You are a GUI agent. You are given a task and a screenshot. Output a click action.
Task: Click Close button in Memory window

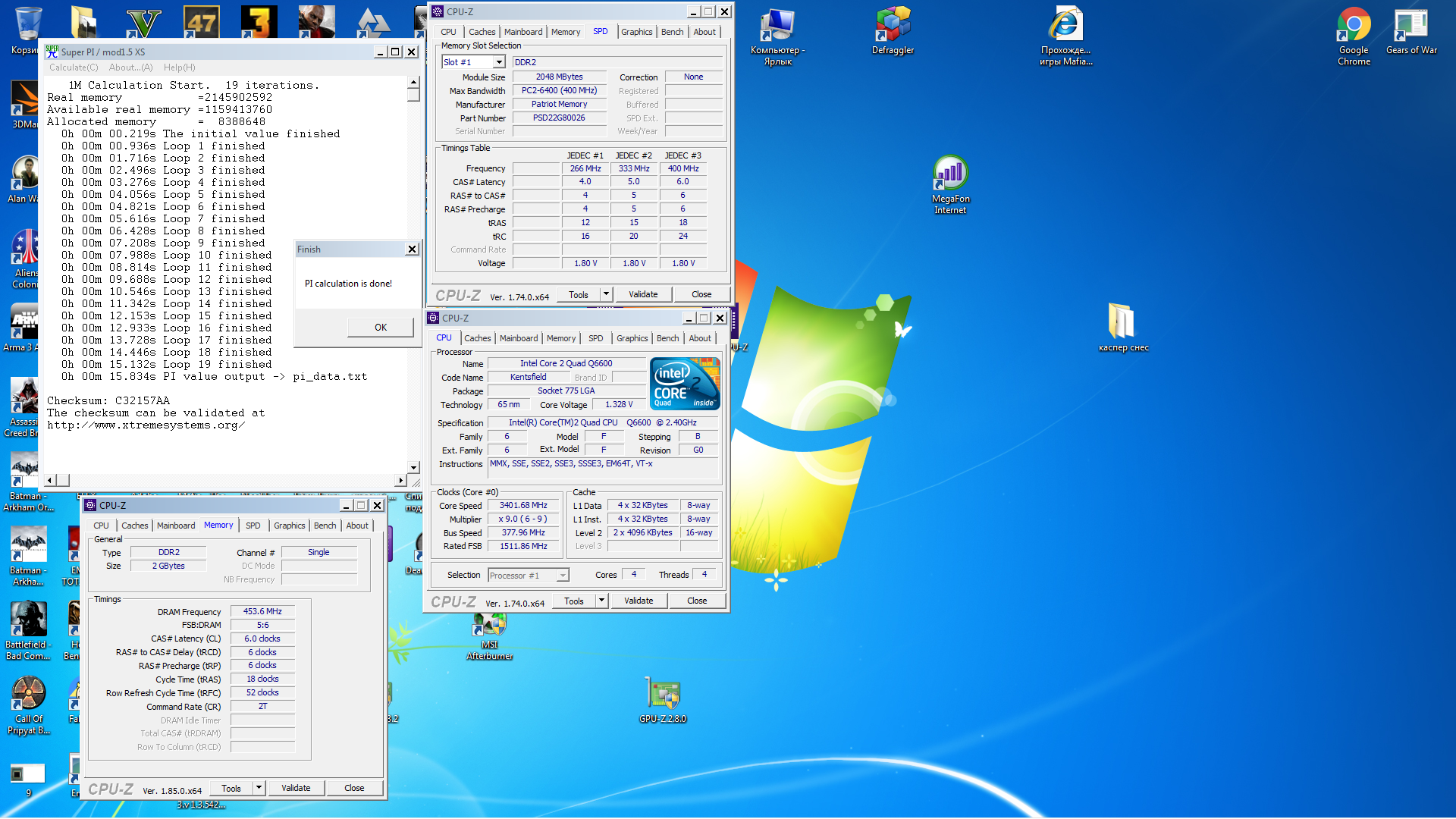[354, 788]
